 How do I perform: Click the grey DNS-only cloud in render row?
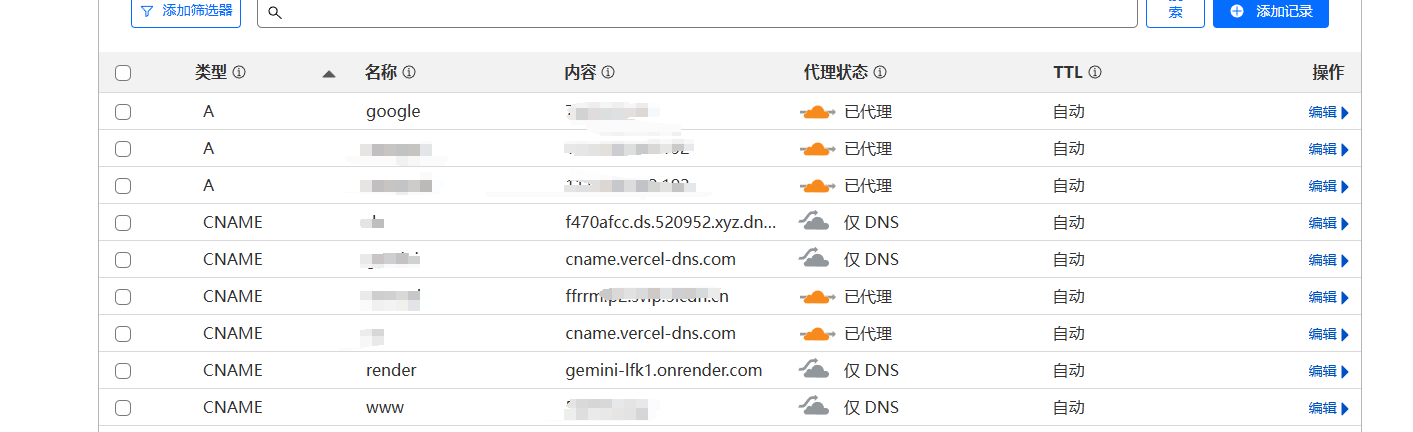pyautogui.click(x=815, y=370)
